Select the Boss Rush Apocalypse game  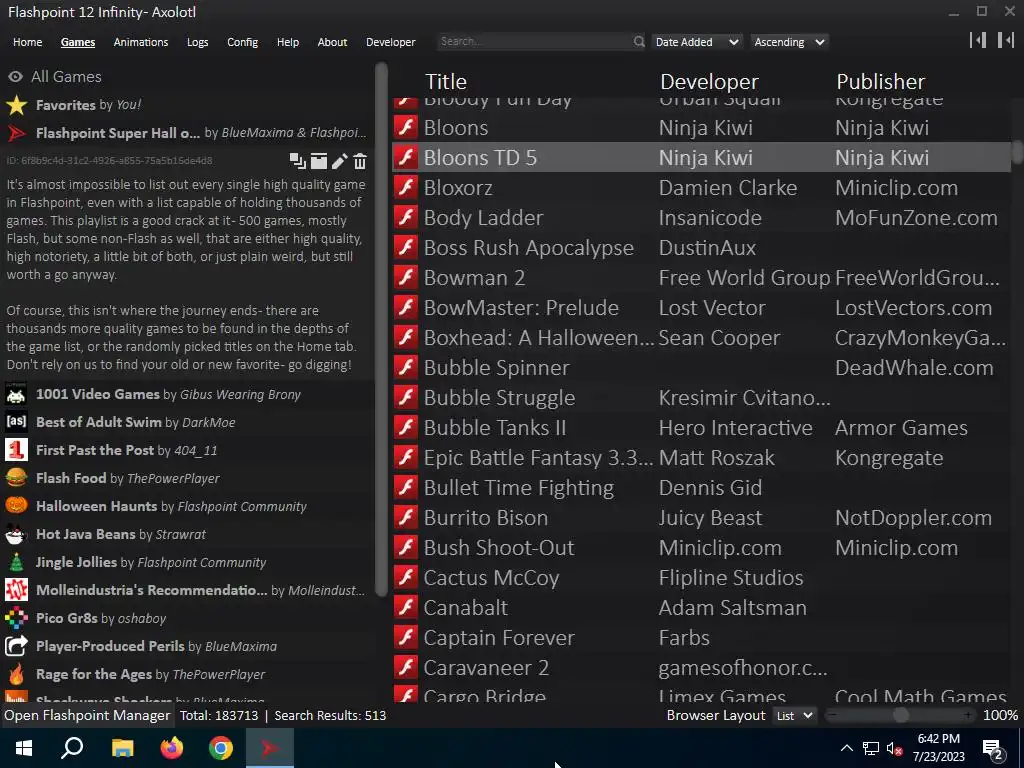coord(701,248)
